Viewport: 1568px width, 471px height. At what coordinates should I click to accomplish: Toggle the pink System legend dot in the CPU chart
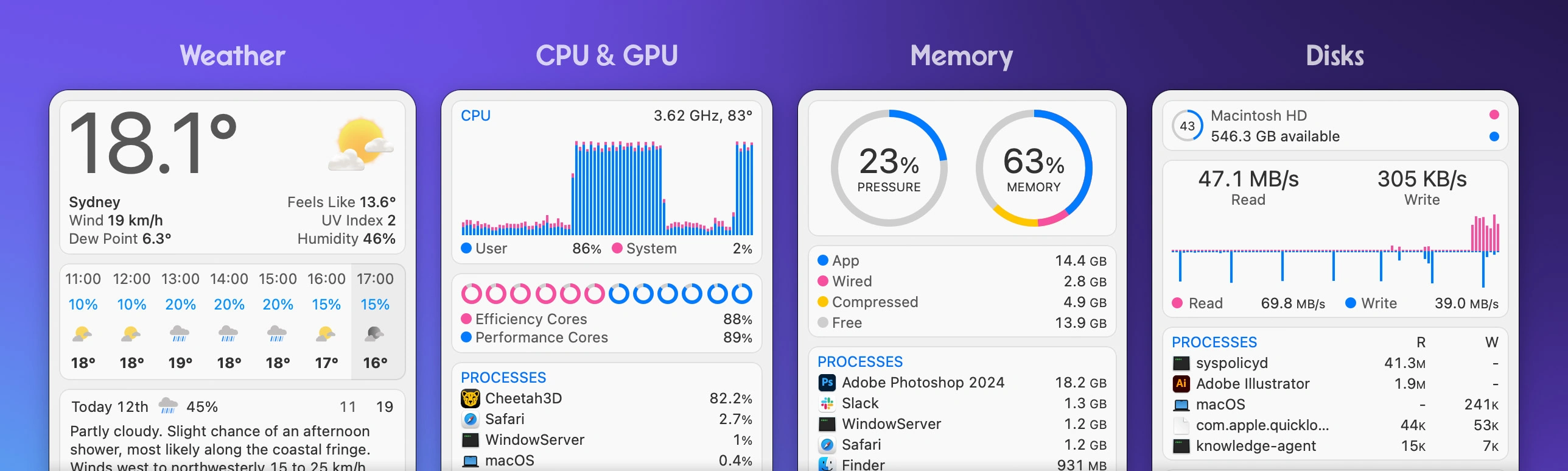tap(618, 248)
